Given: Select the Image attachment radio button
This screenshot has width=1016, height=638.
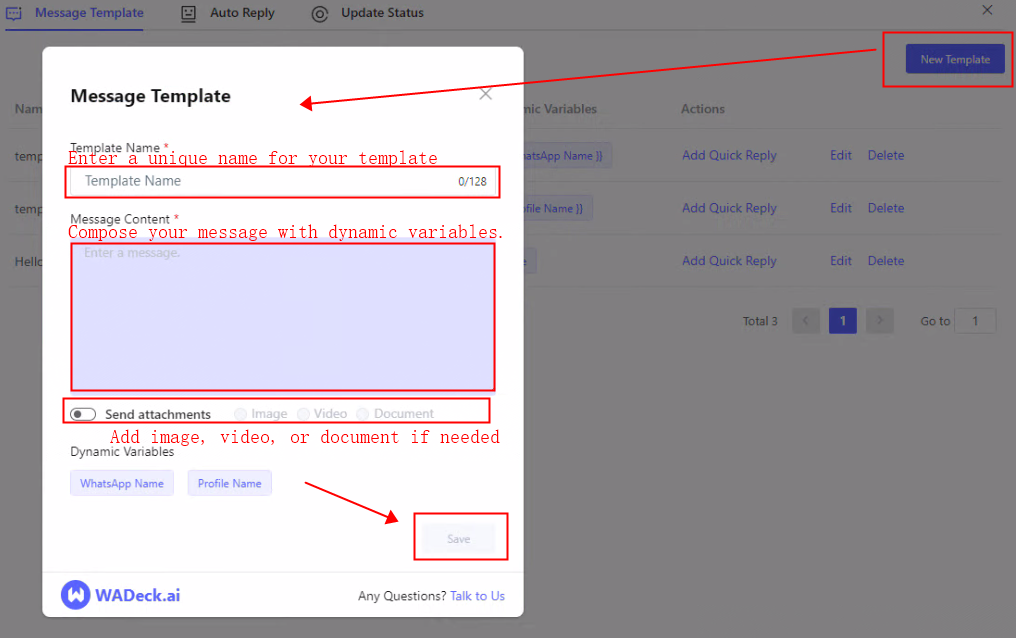Looking at the screenshot, I should point(240,414).
